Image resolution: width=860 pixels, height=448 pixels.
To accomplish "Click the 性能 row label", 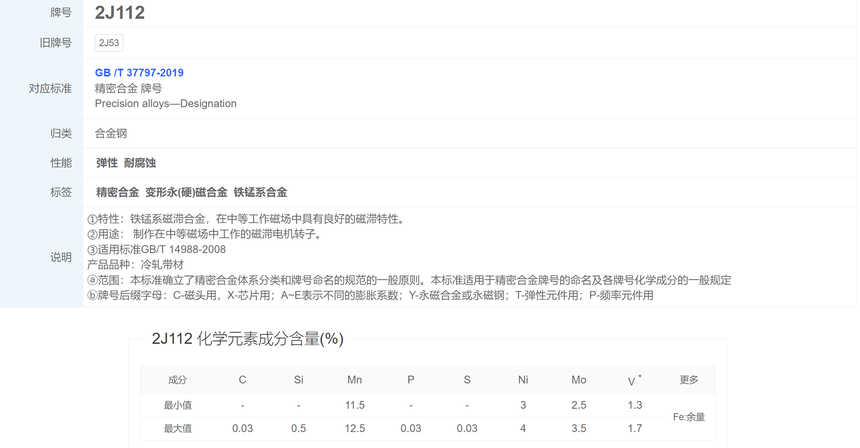I will pyautogui.click(x=61, y=163).
